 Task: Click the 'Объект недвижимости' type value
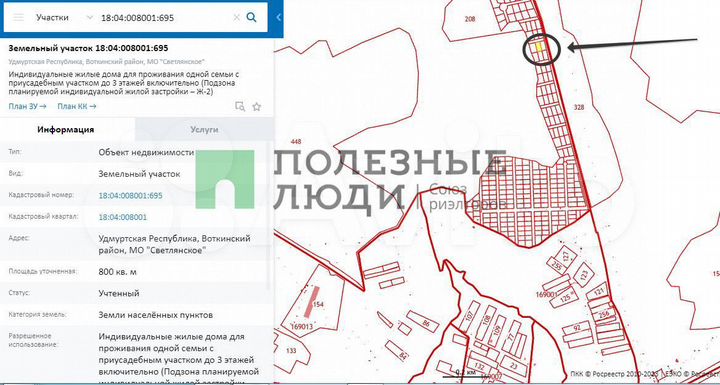click(x=146, y=153)
